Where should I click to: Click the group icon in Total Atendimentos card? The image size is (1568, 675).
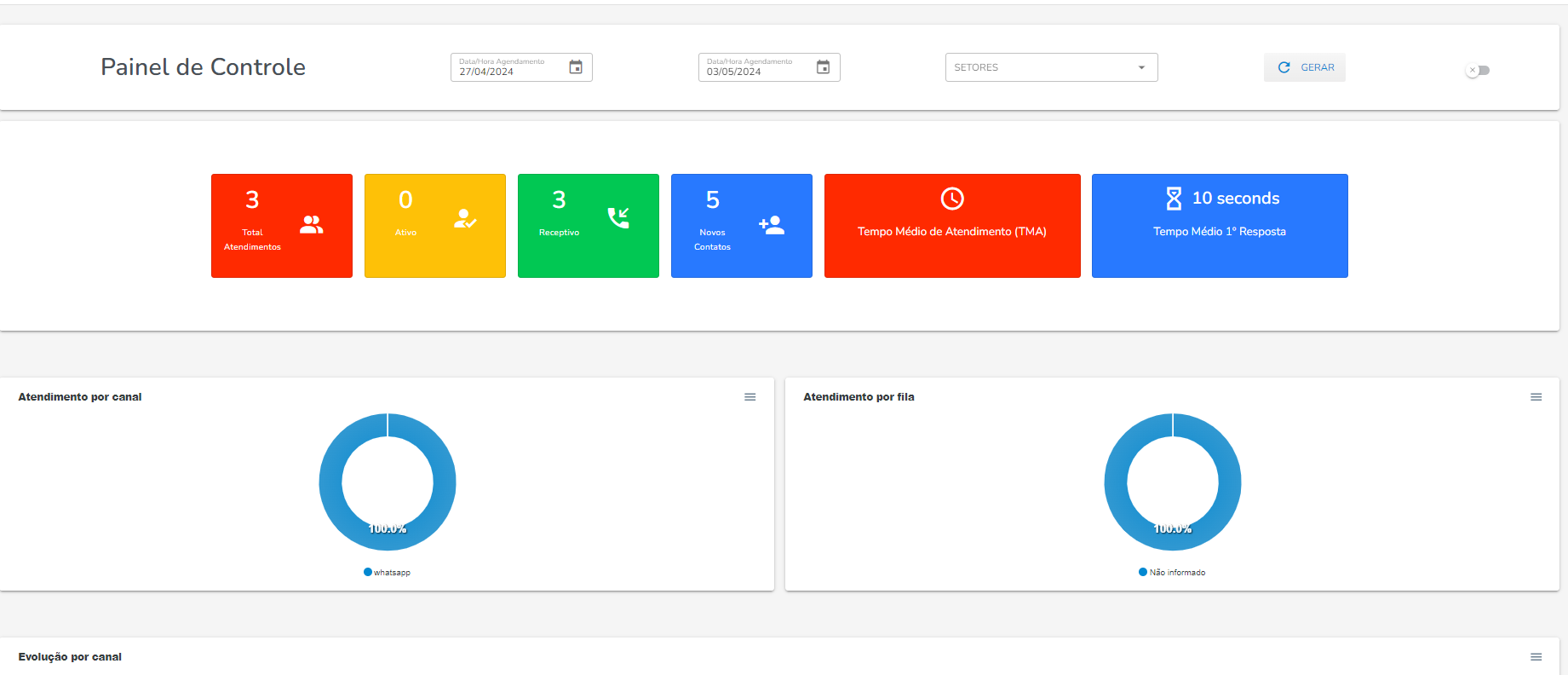(312, 225)
